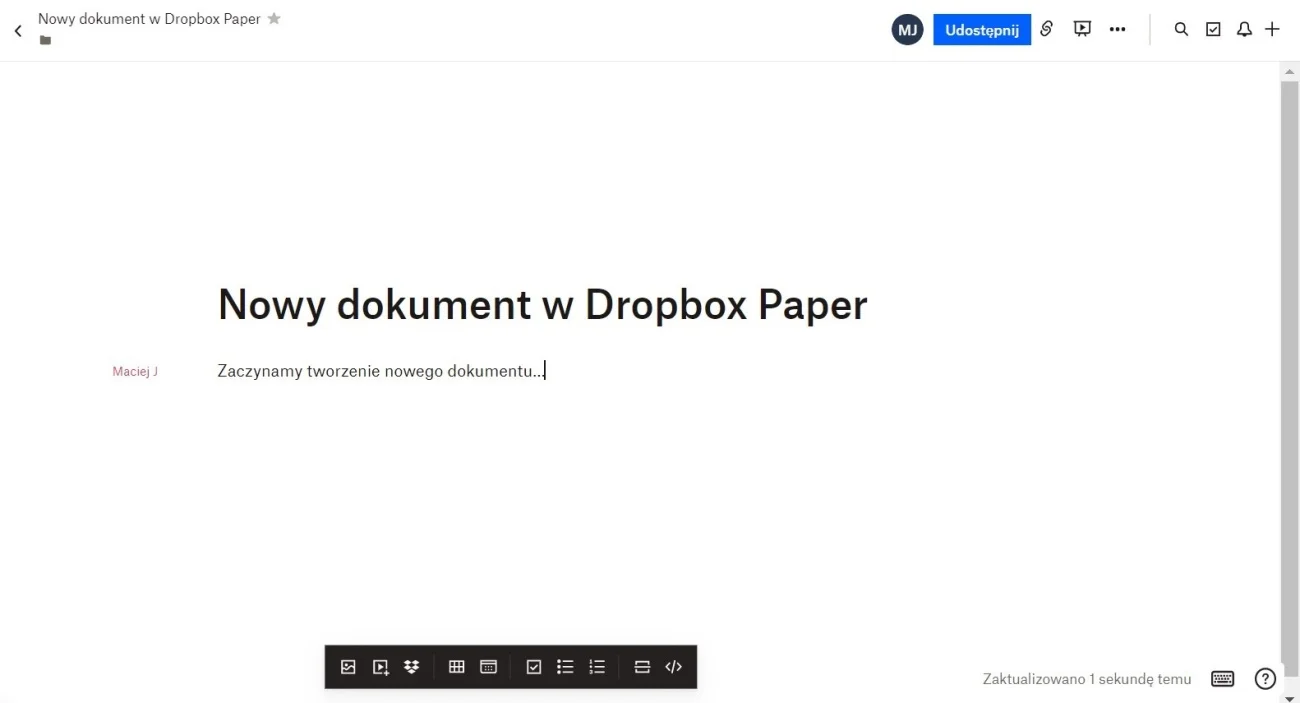Click the scrollbar up arrow
The height and width of the screenshot is (703, 1300).
pos(1289,72)
